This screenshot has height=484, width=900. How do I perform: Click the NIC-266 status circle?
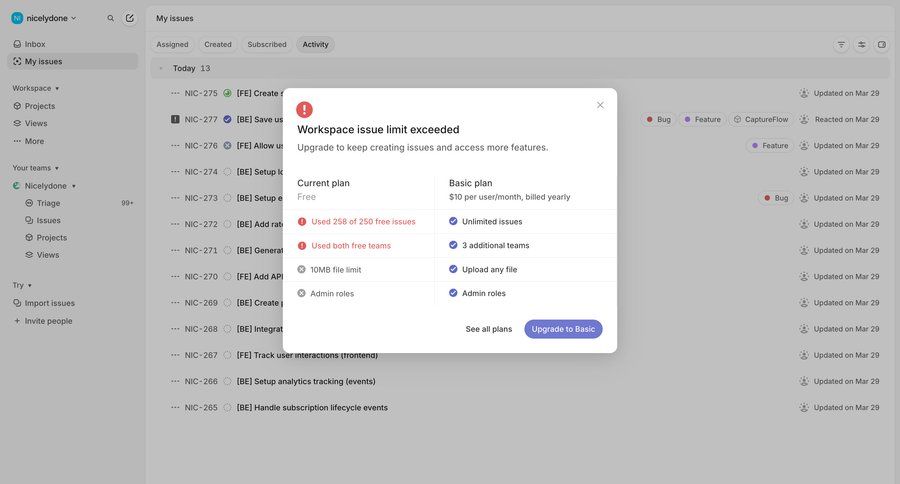click(227, 381)
